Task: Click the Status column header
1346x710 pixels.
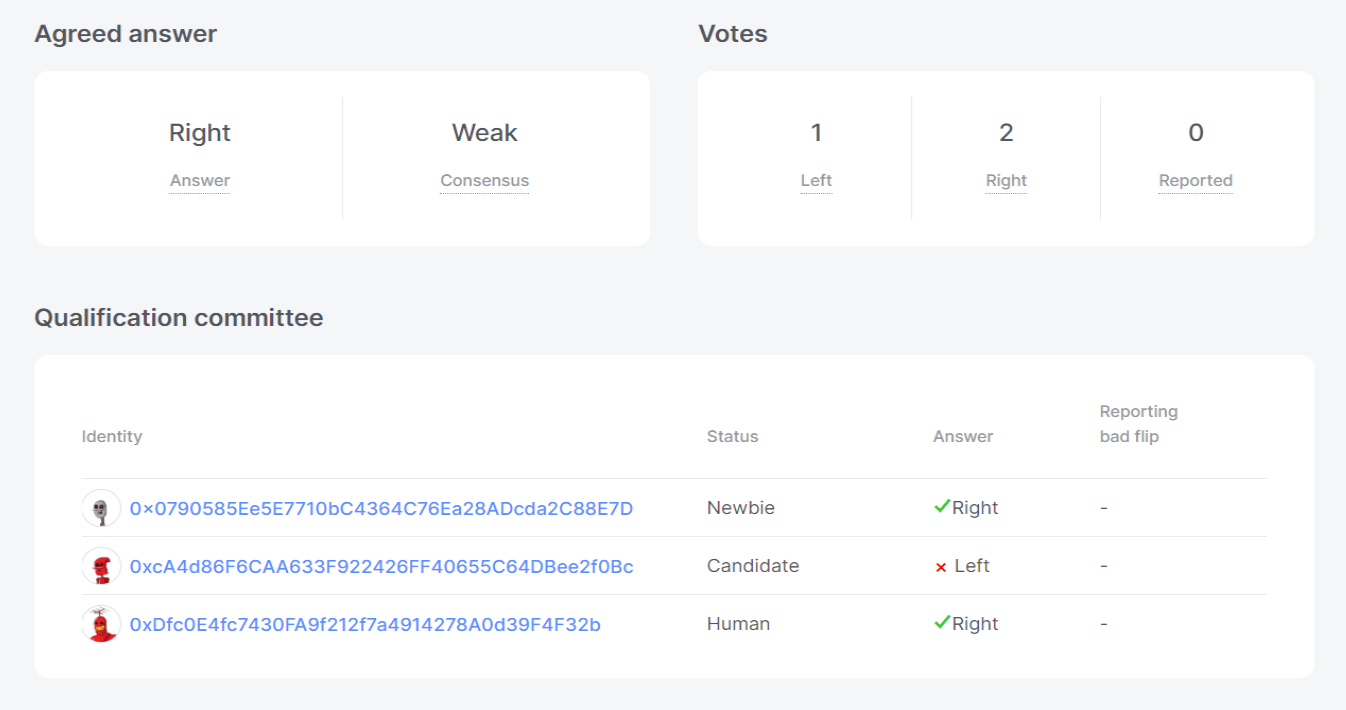Action: [x=733, y=436]
